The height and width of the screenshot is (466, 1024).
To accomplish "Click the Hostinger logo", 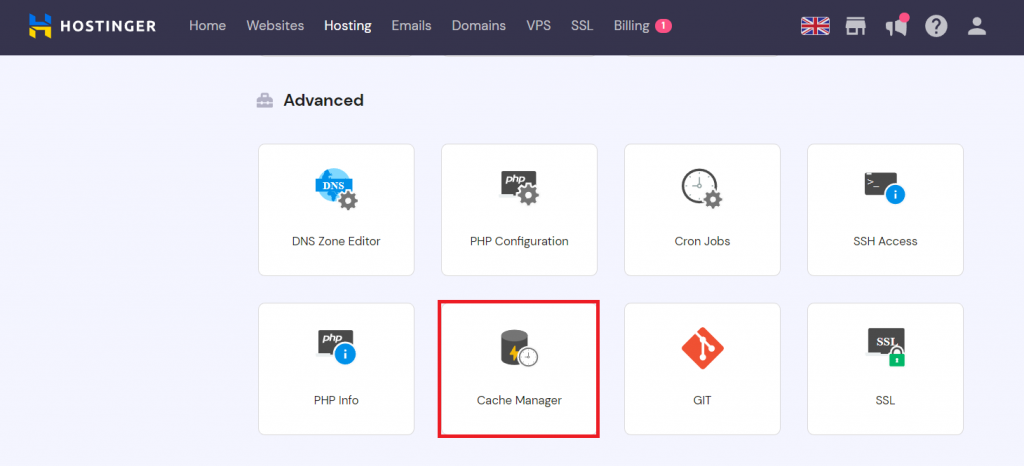I will click(x=92, y=26).
